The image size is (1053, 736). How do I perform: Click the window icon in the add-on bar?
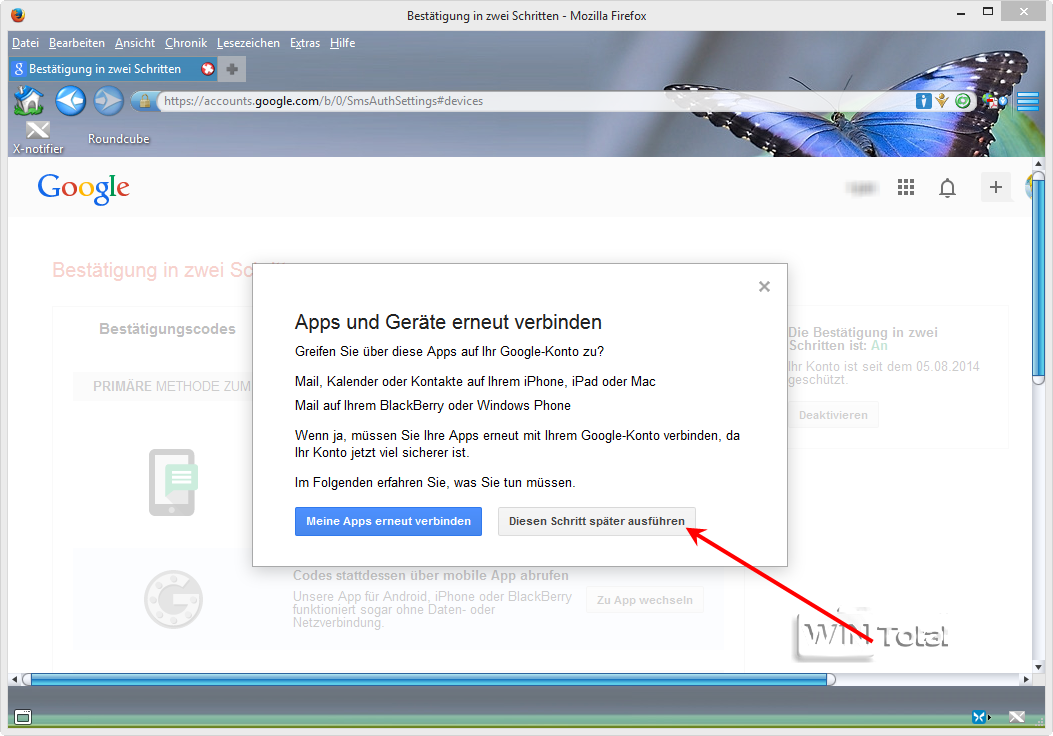(23, 717)
